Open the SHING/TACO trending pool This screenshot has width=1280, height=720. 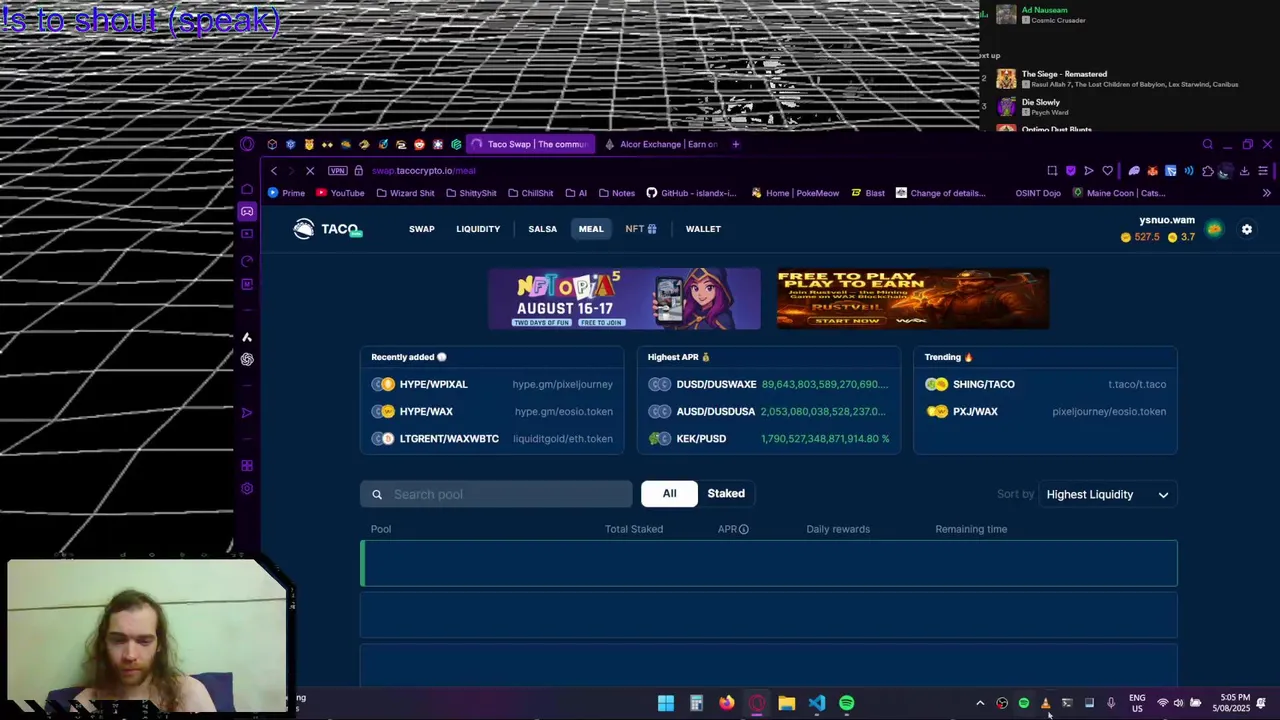point(1045,385)
